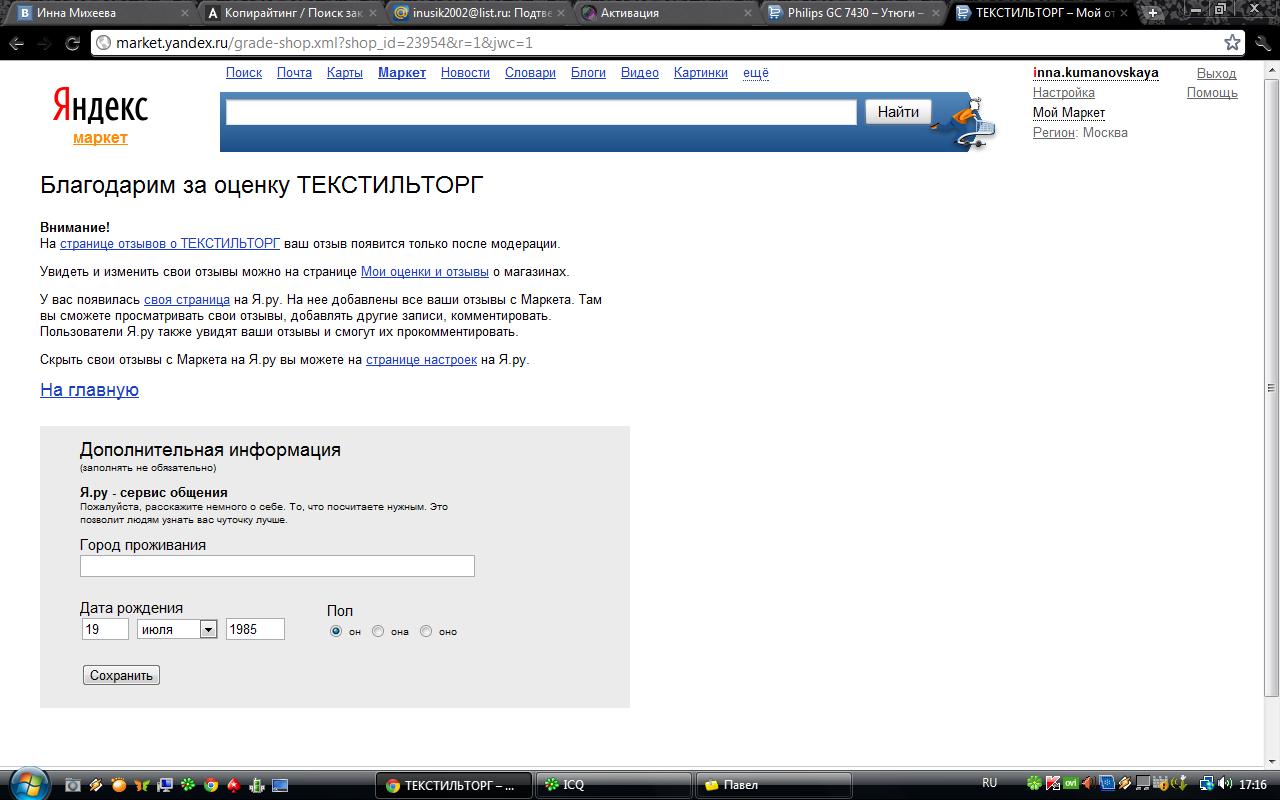This screenshot has height=800, width=1280.
Task: Open a new browser tab
Action: coord(1153,13)
